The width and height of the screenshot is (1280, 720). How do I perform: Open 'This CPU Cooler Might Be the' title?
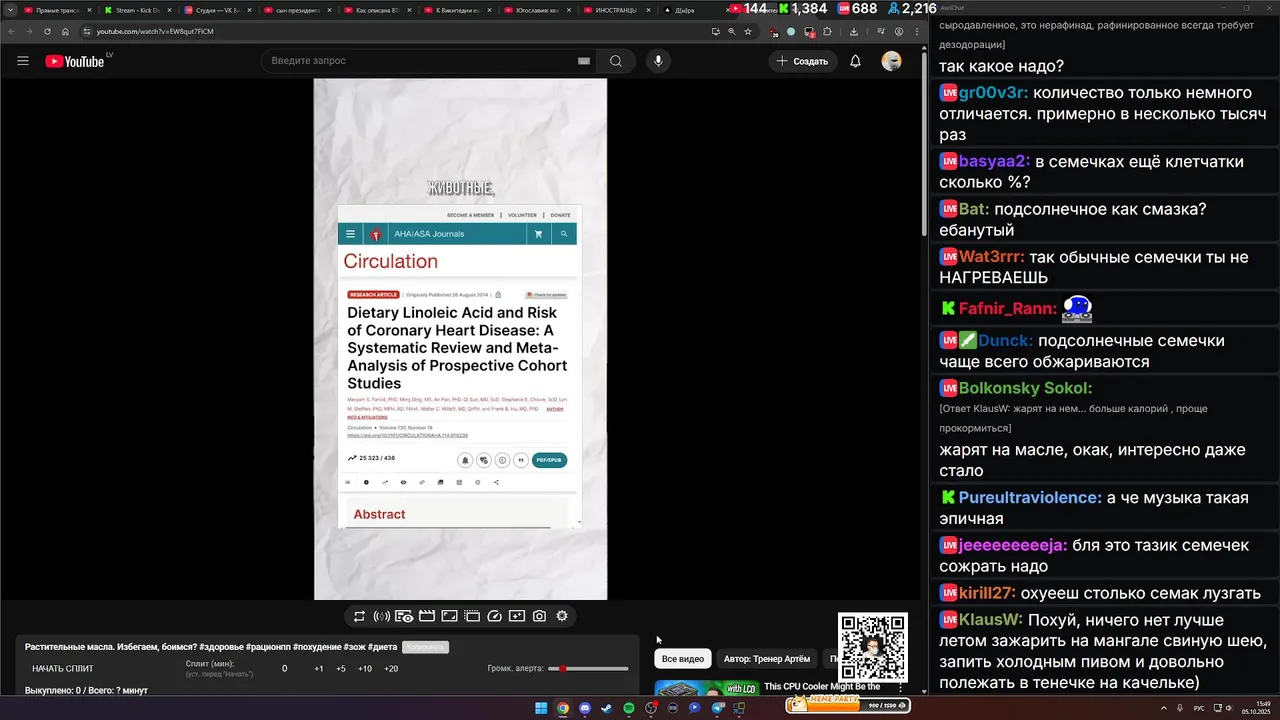(822, 687)
